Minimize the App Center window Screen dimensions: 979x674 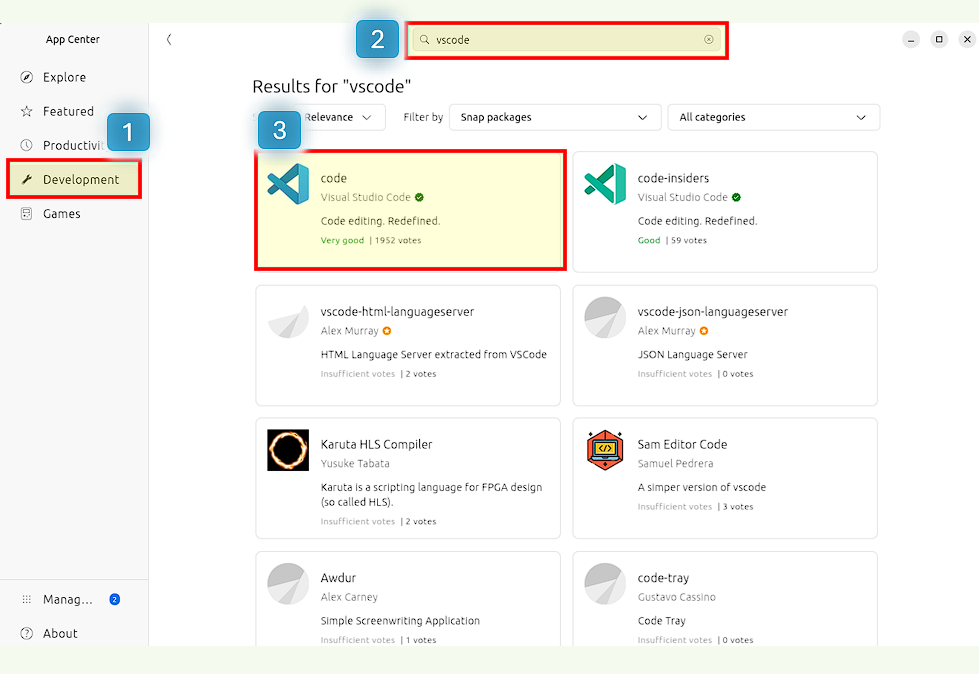coord(911,39)
